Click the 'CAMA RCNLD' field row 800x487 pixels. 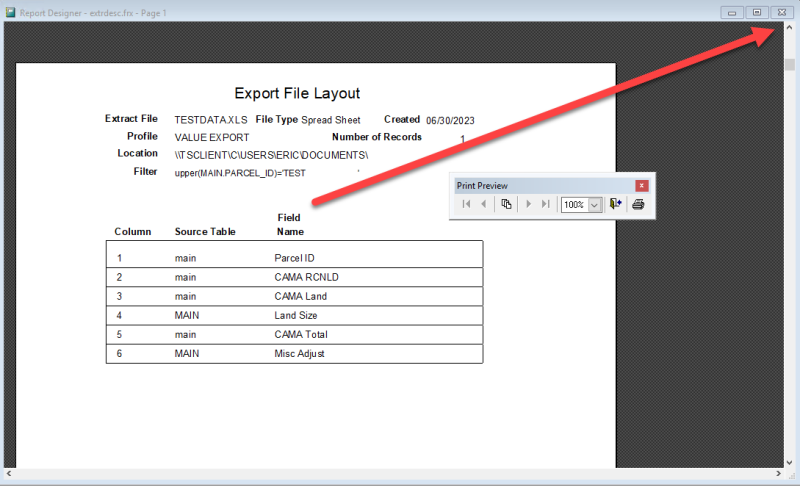tap(294, 277)
